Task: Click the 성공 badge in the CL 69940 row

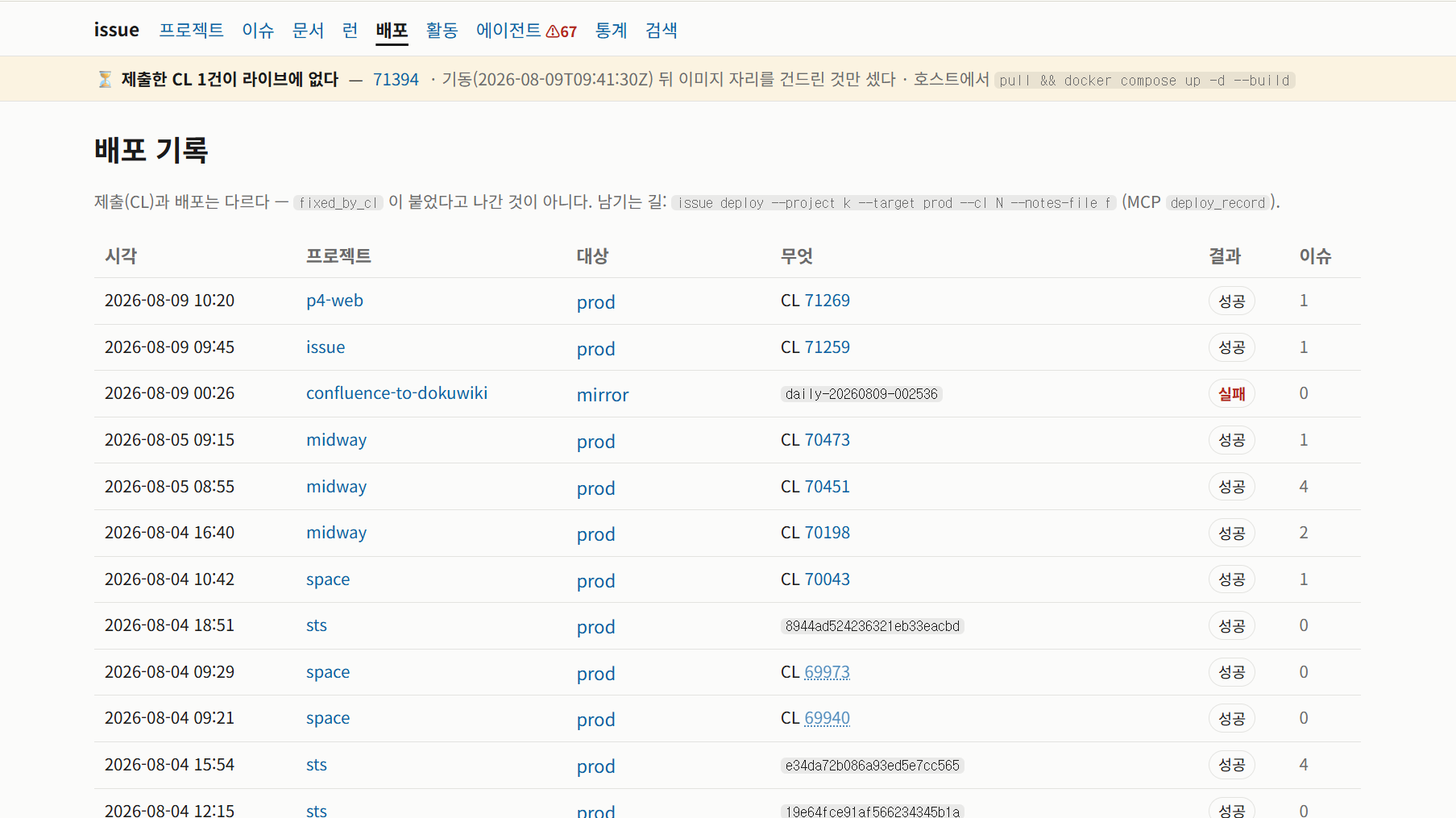Action: point(1232,719)
